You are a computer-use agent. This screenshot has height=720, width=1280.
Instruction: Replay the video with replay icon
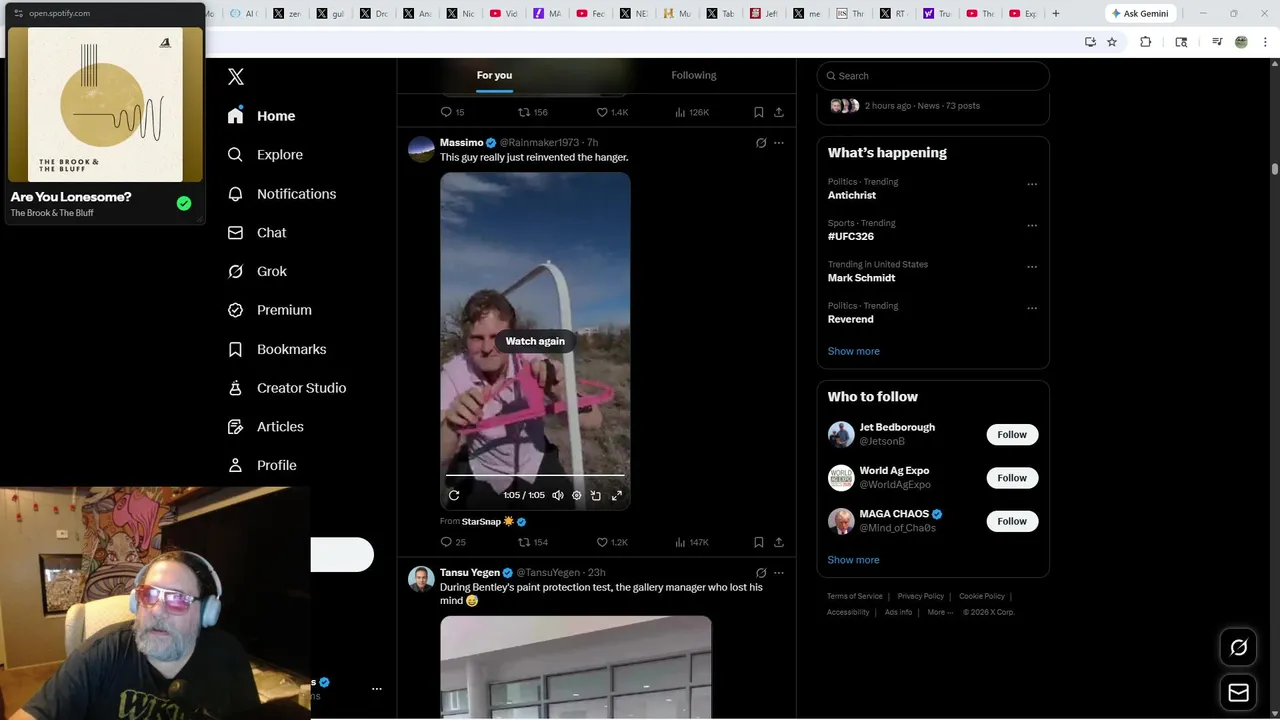point(454,495)
